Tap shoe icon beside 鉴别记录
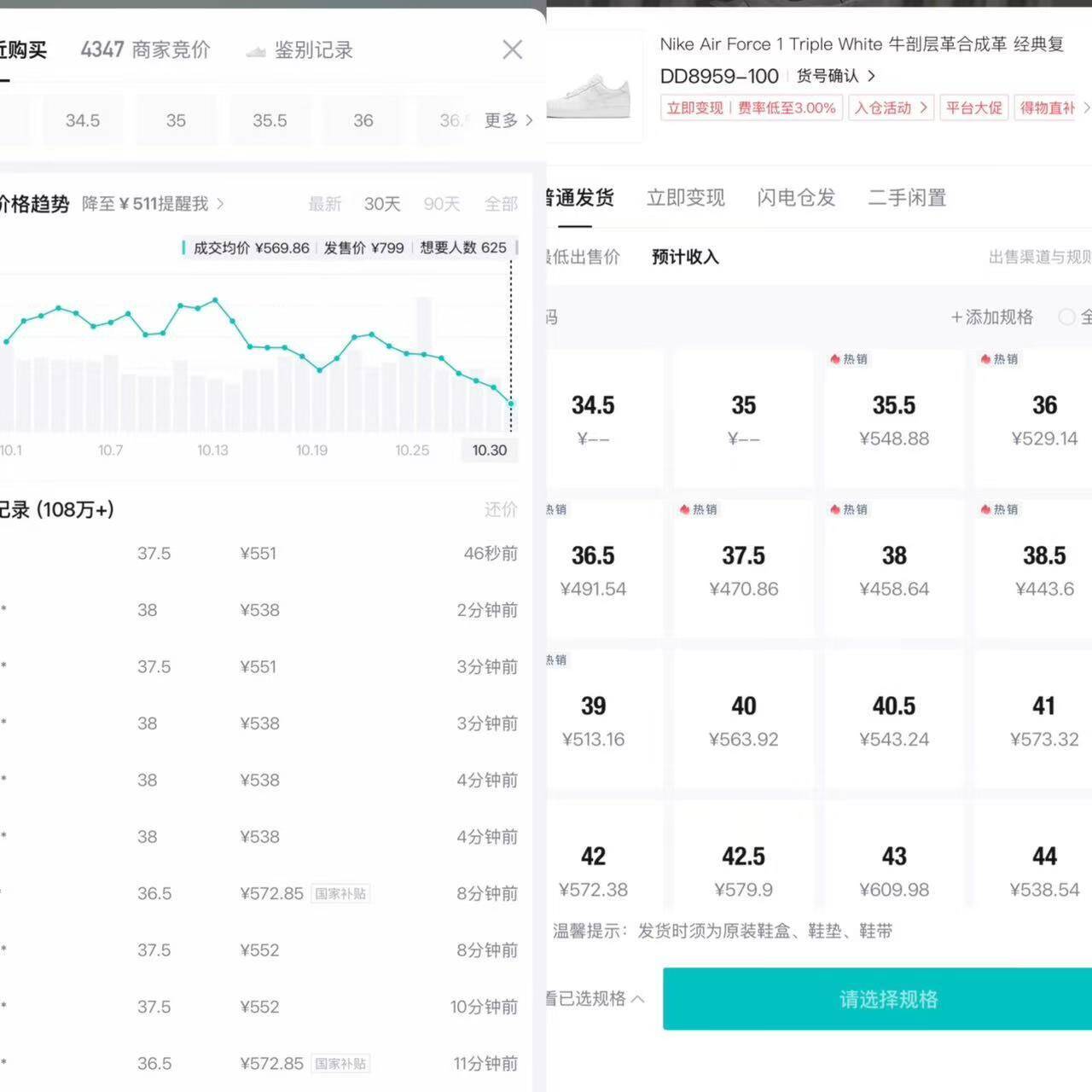1092x1092 pixels. pyautogui.click(x=256, y=52)
